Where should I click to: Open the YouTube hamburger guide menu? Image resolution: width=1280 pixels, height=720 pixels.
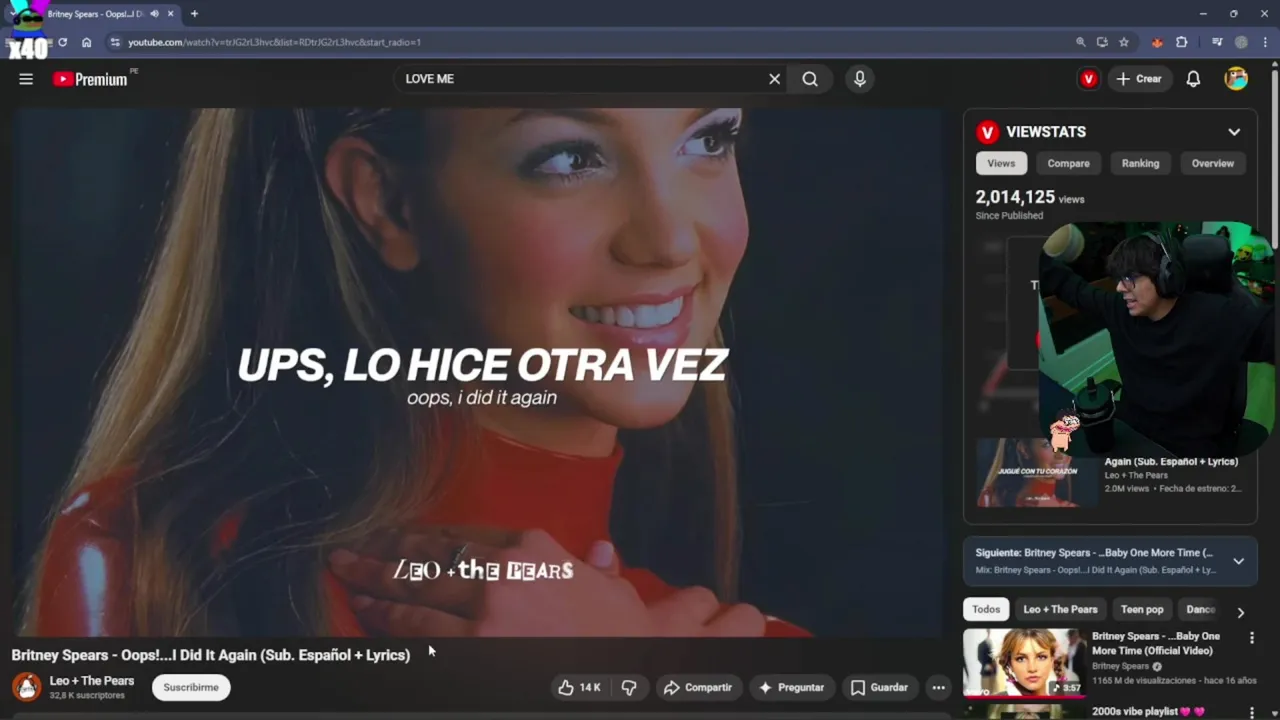click(26, 79)
